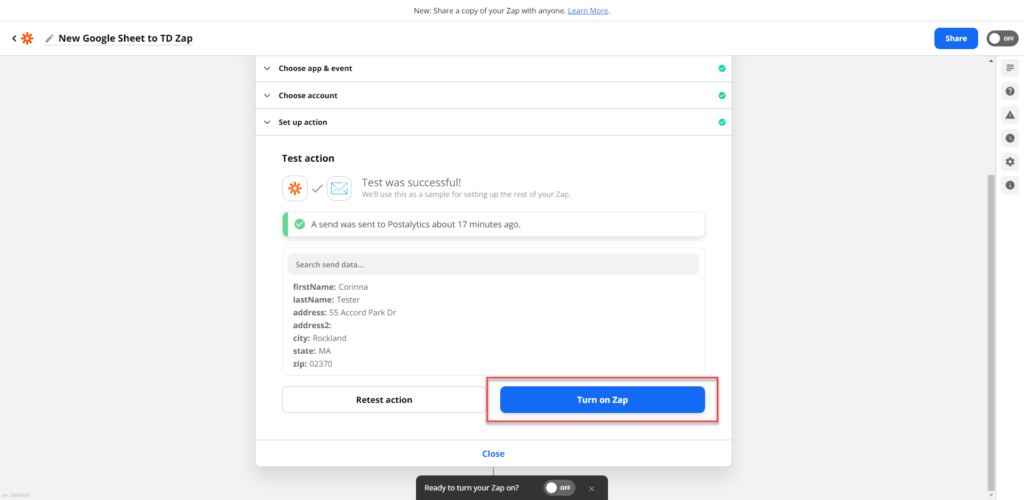Click the state: MA row
Image resolution: width=1024 pixels, height=500 pixels.
click(312, 351)
